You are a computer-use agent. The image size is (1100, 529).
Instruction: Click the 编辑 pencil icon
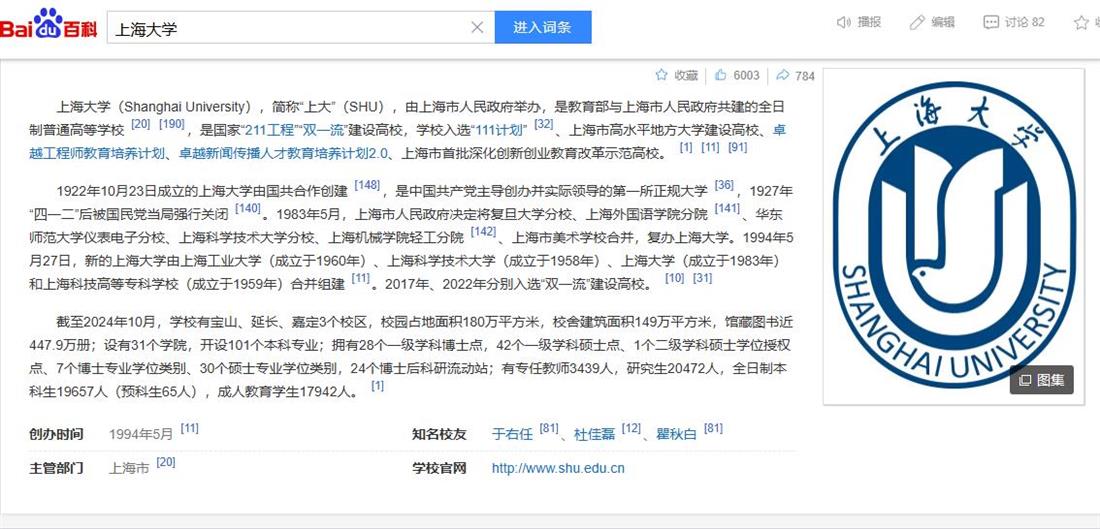click(917, 22)
